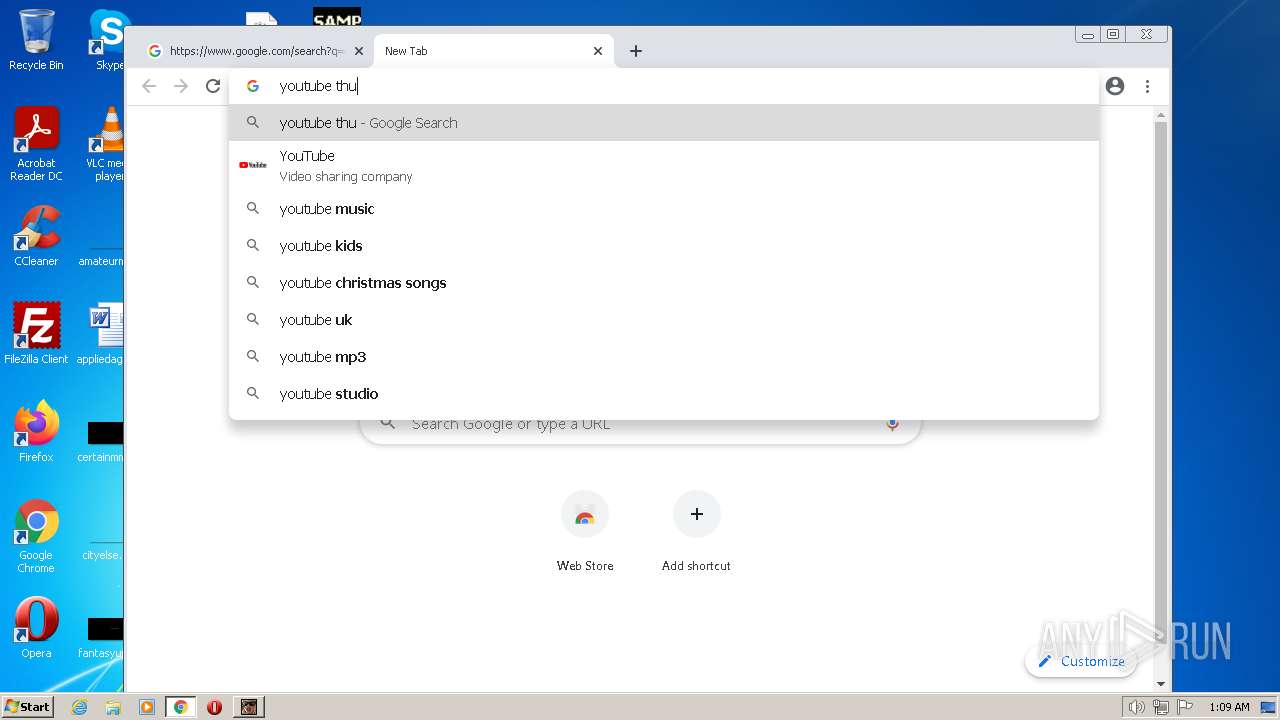Close the Google search tab
Image resolution: width=1280 pixels, height=720 pixels.
pos(359,51)
